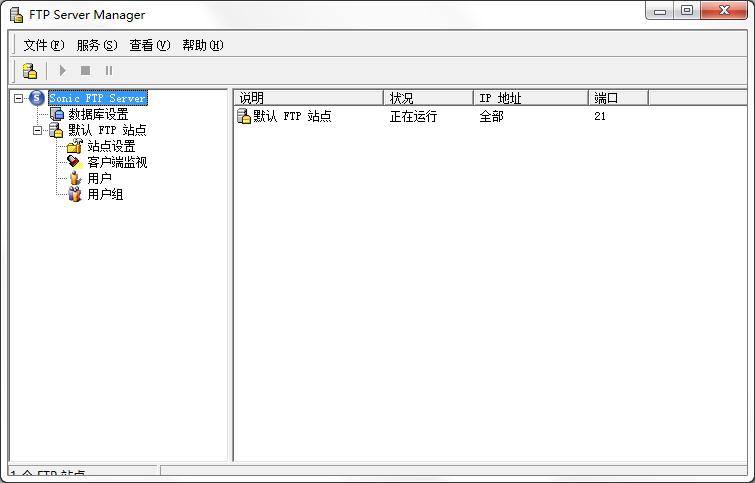This screenshot has height=483, width=755.
Task: Open the 服务(S) menu
Action: pos(96,45)
